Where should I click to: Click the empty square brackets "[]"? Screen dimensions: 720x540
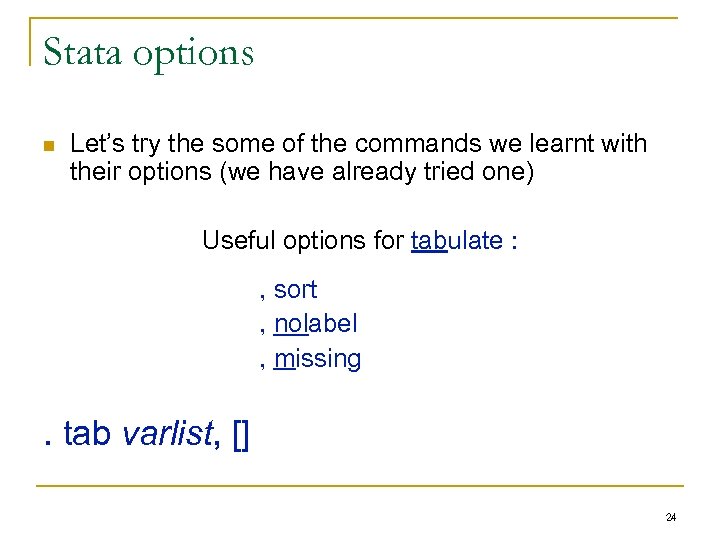(240, 435)
